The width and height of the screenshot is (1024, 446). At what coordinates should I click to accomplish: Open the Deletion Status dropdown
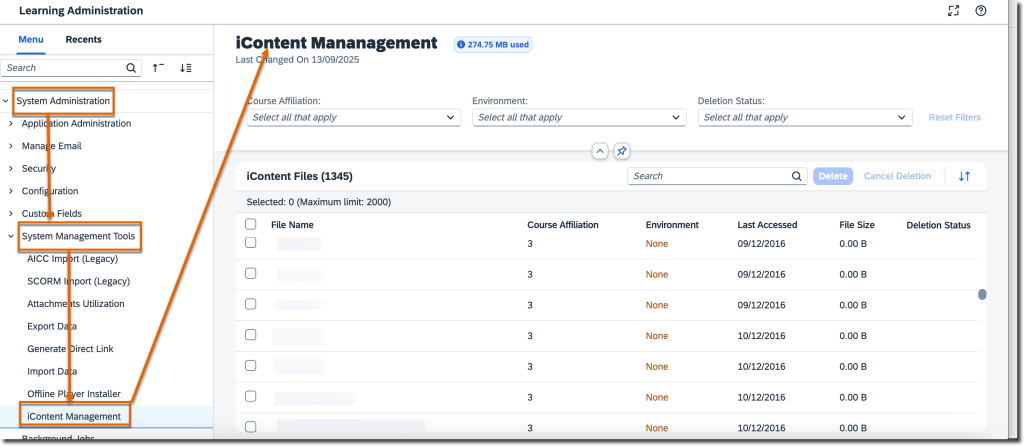pyautogui.click(x=805, y=117)
